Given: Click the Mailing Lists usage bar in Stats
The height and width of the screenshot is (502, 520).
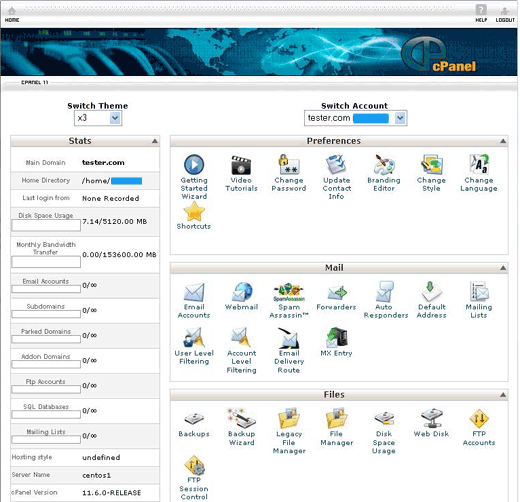Looking at the screenshot, I should (x=46, y=440).
